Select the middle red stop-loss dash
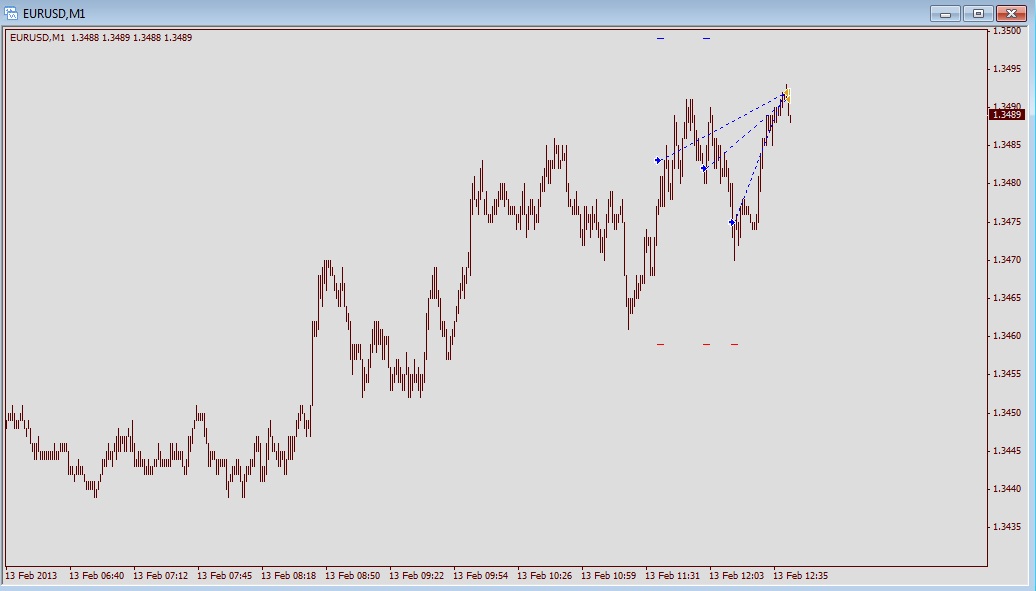Screen dimensions: 1036x591 point(706,344)
